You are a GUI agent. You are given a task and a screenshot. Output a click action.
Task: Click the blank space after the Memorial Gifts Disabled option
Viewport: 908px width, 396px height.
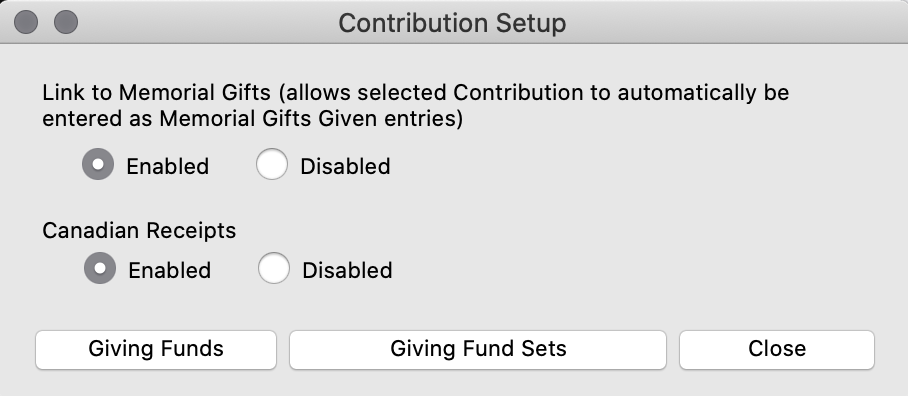click(637, 166)
